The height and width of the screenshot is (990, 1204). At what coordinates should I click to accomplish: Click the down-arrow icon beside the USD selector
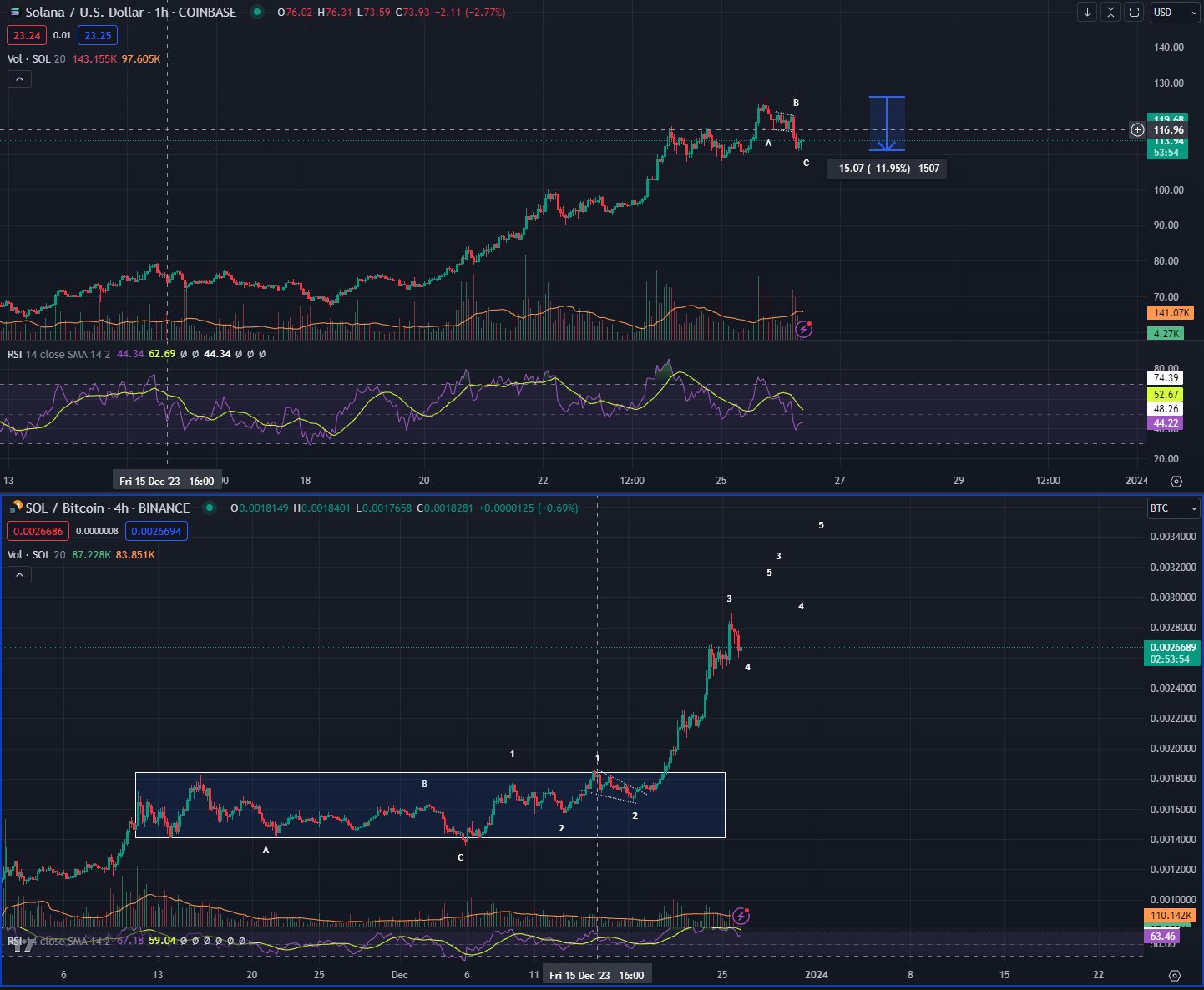(x=1087, y=13)
